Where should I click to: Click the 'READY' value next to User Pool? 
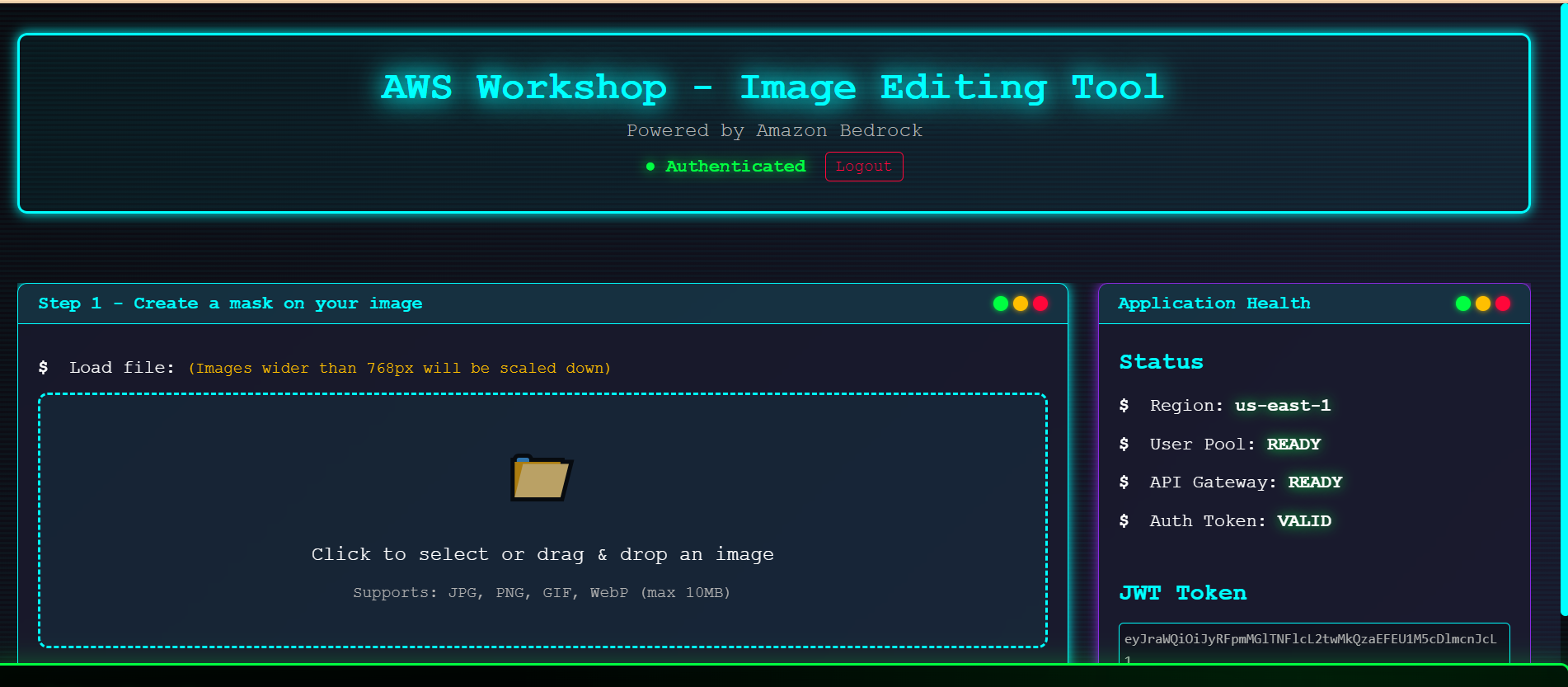pos(1293,445)
